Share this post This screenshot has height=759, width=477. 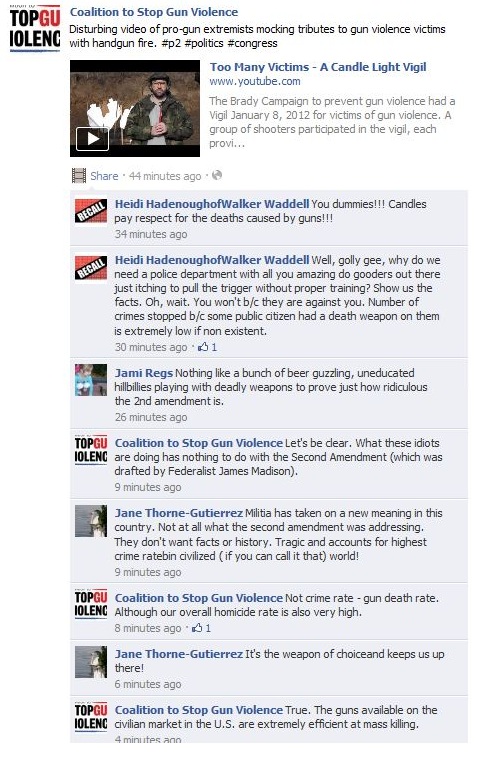point(104,176)
